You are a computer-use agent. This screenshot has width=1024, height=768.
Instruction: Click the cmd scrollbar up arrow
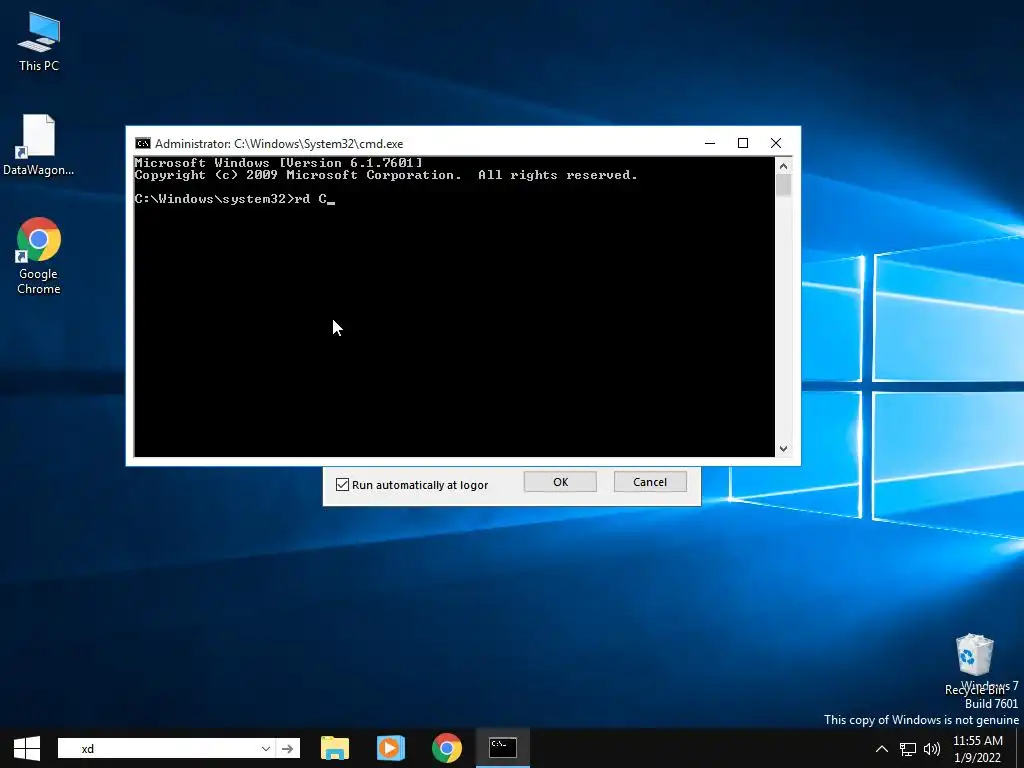(x=784, y=166)
